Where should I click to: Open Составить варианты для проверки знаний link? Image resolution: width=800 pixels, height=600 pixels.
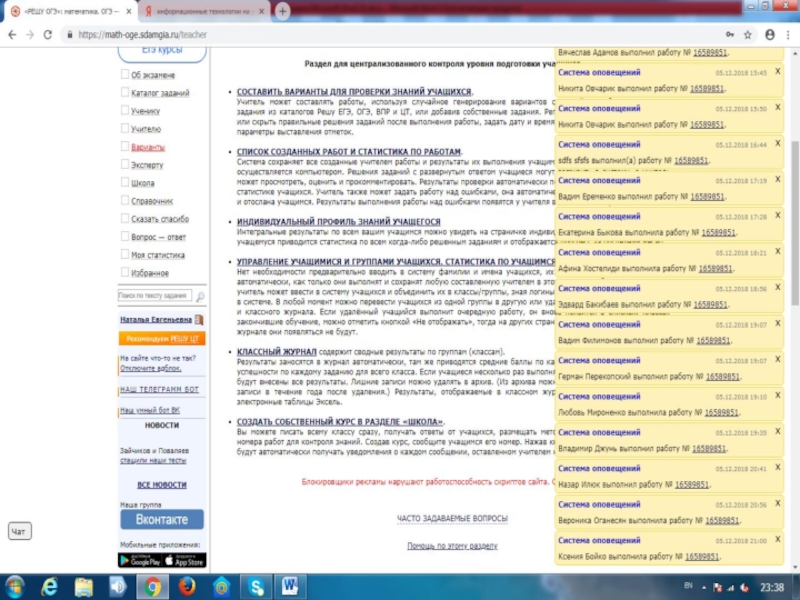click(354, 92)
